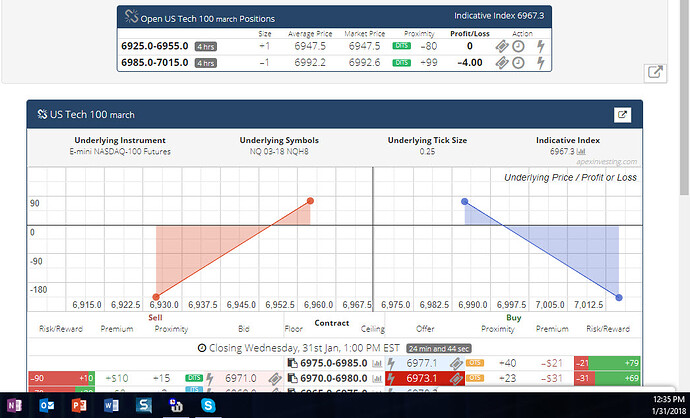690x418 pixels.
Task: Click lightning icon next to offer 6973.1
Action: tap(391, 378)
